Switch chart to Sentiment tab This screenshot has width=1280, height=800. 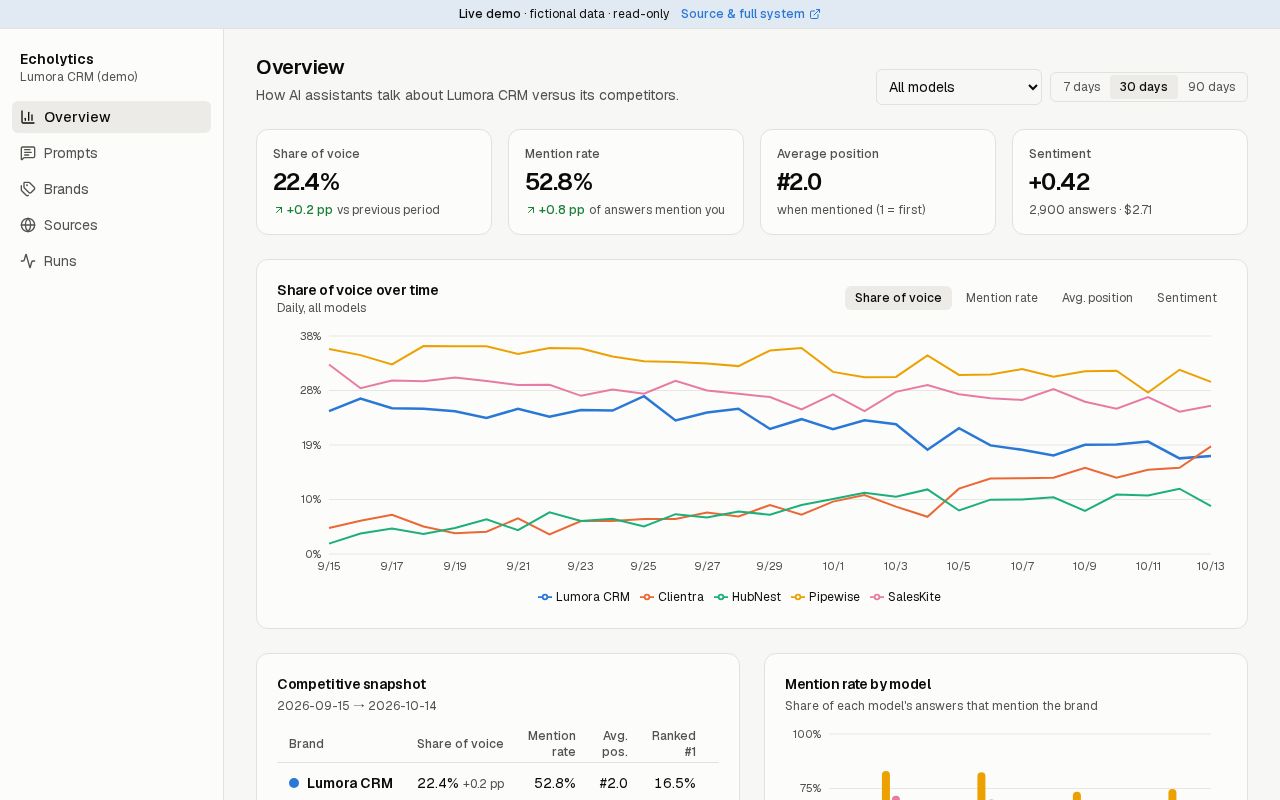[1187, 298]
